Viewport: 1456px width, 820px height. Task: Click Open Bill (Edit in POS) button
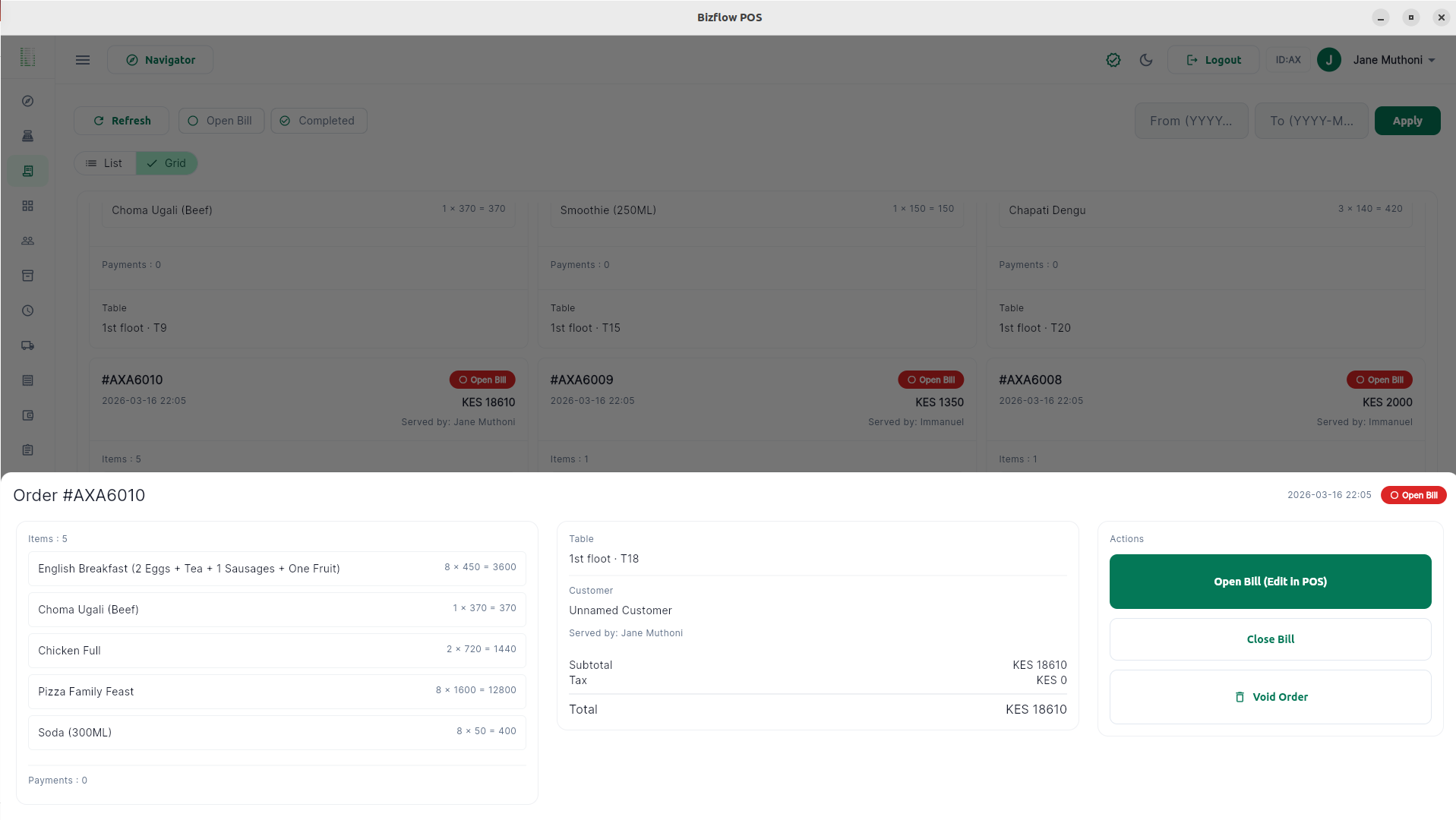coord(1270,582)
